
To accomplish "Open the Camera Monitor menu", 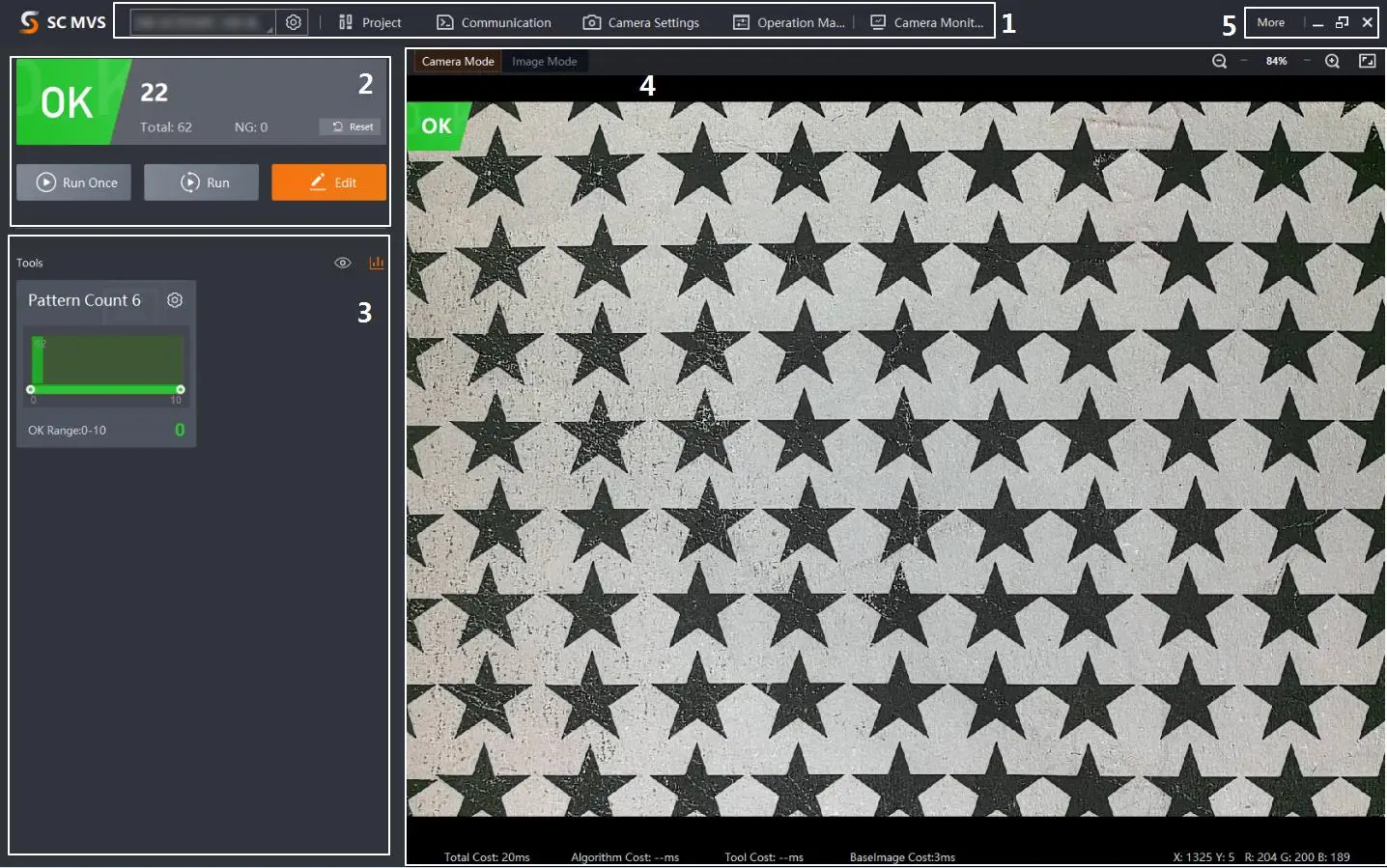I will [x=927, y=22].
